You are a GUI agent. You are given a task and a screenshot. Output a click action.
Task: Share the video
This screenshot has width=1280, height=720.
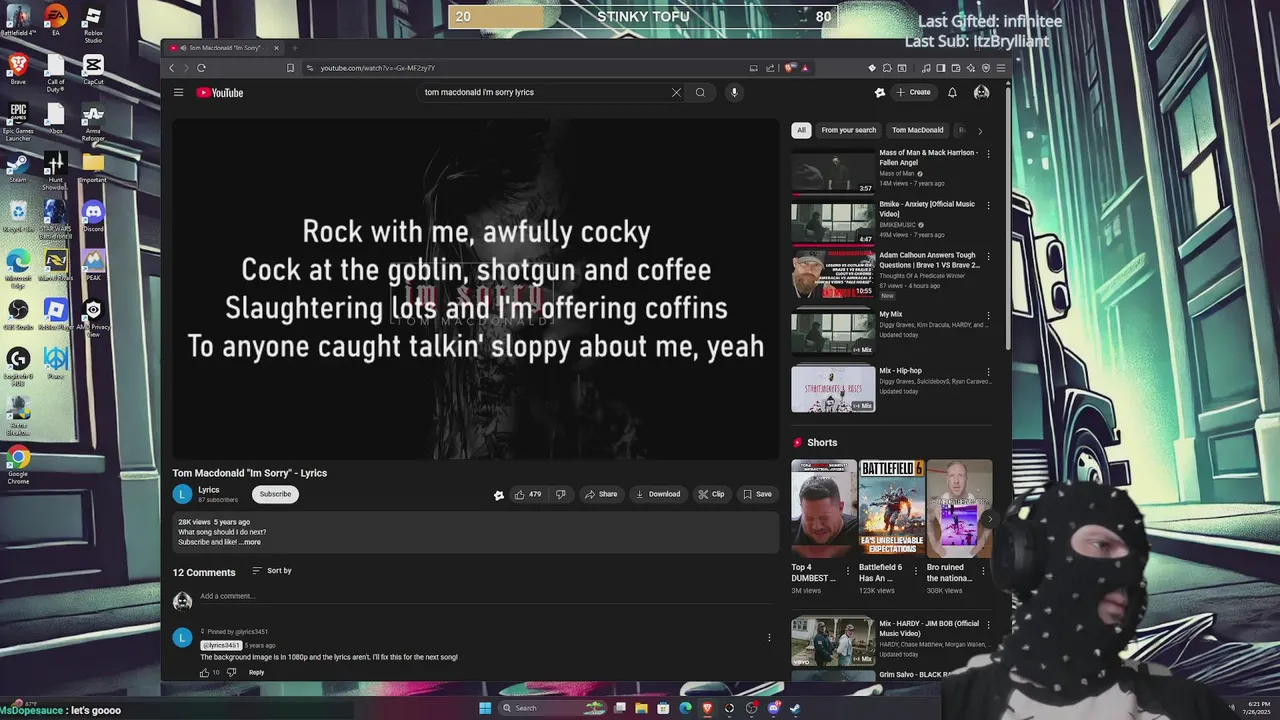601,494
